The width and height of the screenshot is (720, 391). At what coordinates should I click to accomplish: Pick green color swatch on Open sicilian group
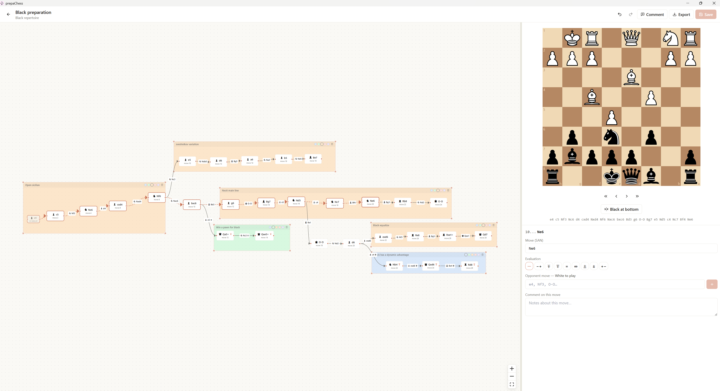point(149,185)
